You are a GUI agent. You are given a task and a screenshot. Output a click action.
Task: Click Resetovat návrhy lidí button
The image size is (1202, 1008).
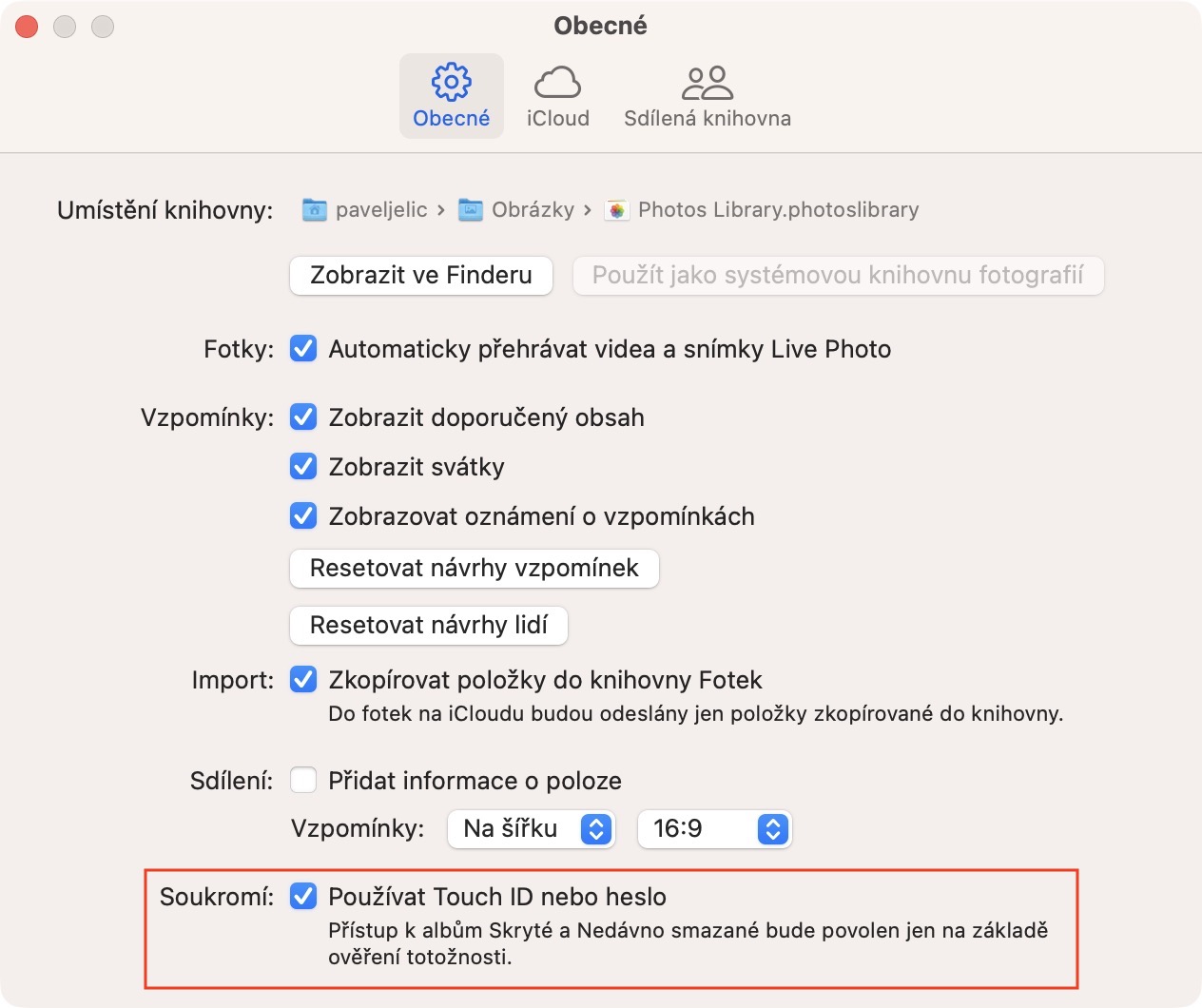click(x=429, y=625)
